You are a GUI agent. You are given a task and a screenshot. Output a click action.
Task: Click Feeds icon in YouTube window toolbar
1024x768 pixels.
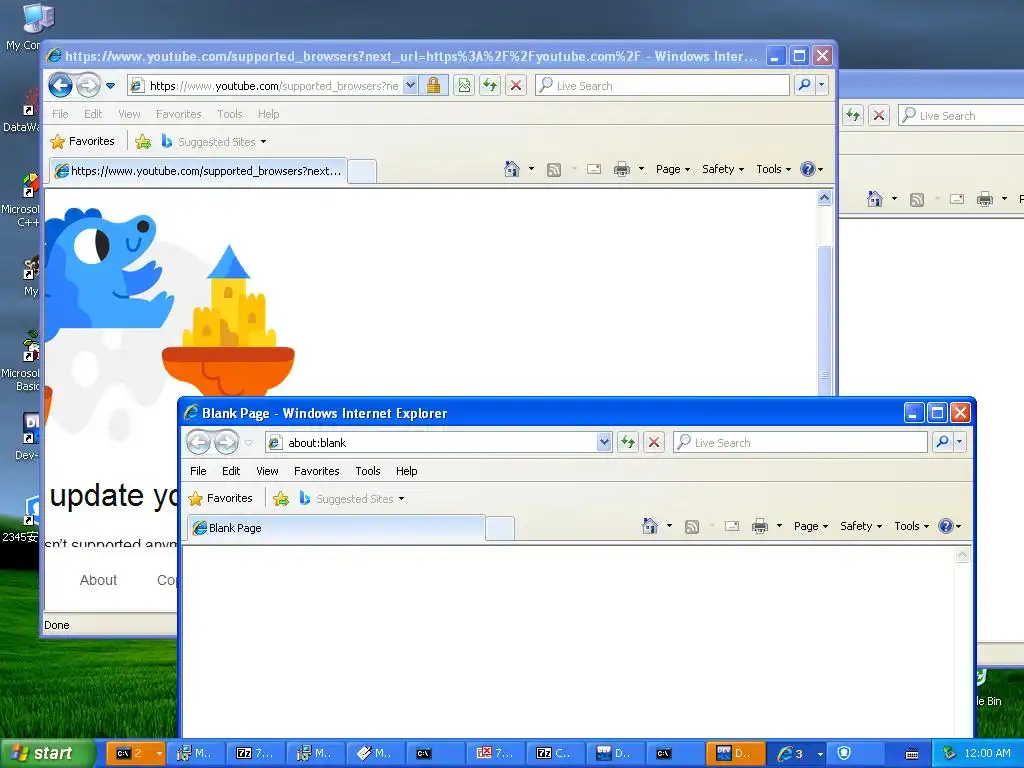pos(554,170)
